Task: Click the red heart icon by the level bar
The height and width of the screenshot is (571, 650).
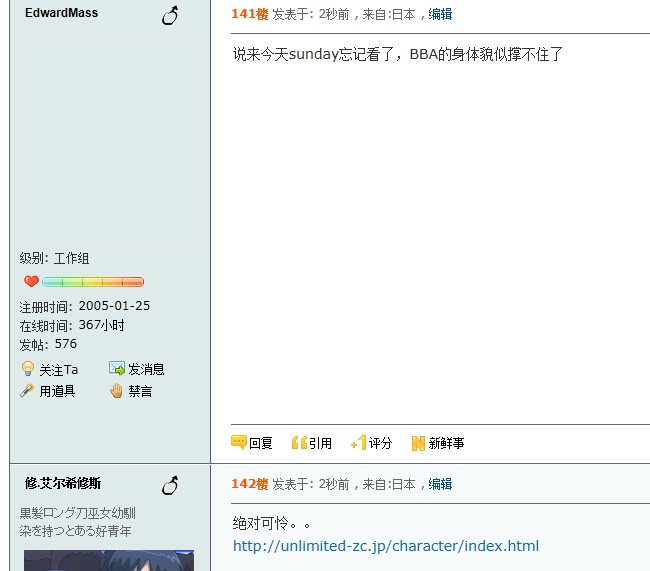Action: click(x=31, y=281)
